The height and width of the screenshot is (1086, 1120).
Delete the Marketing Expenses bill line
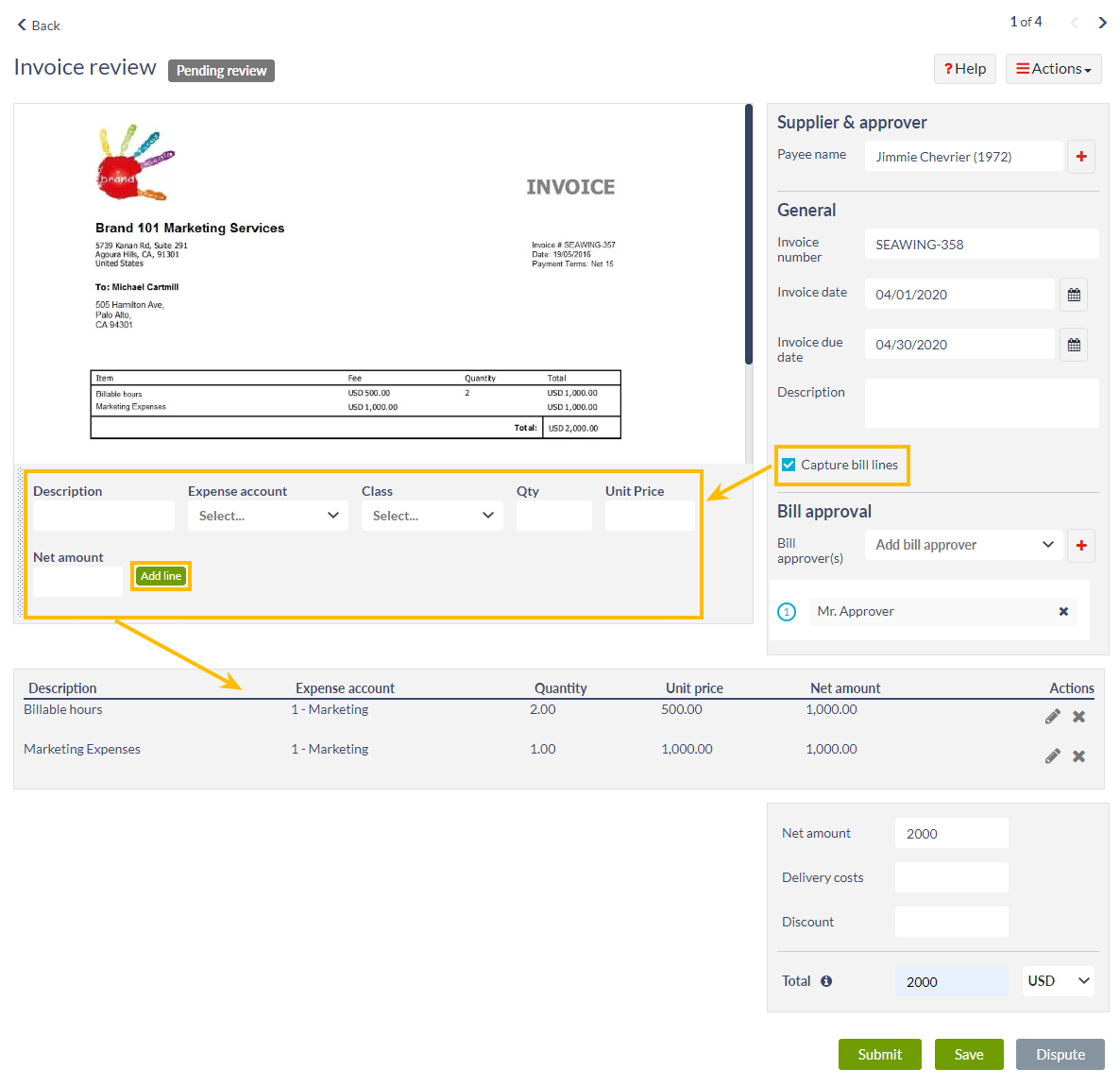tap(1078, 755)
